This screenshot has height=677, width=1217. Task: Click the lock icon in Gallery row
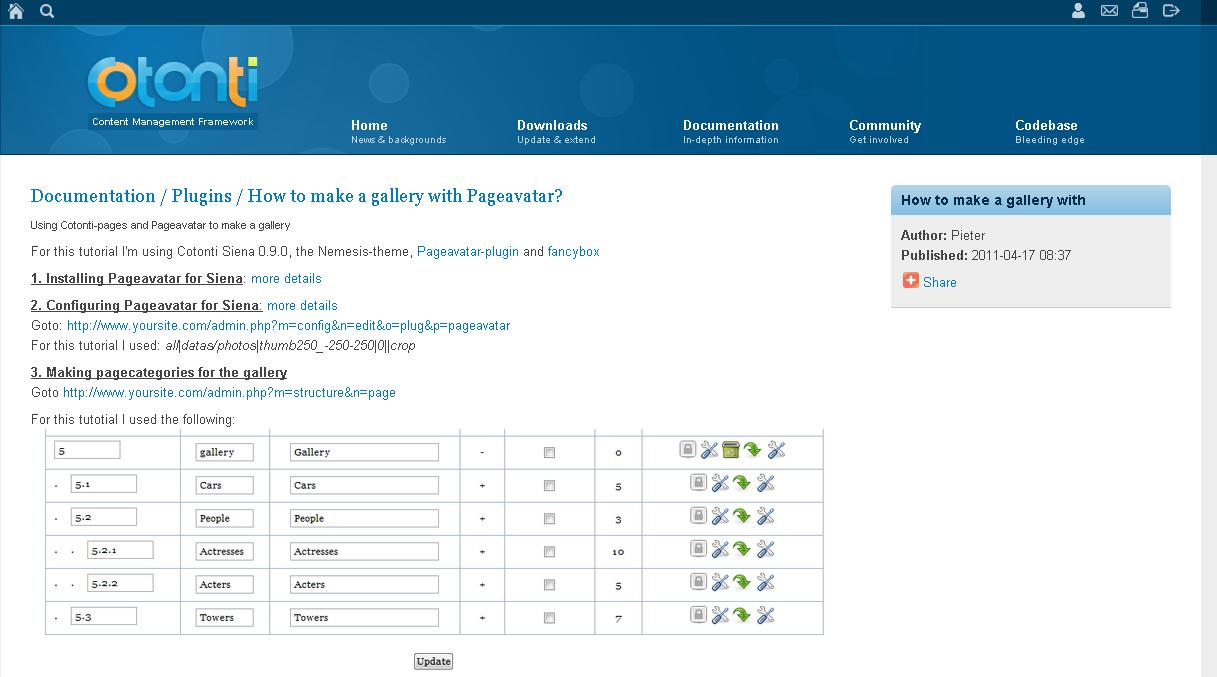pos(688,450)
